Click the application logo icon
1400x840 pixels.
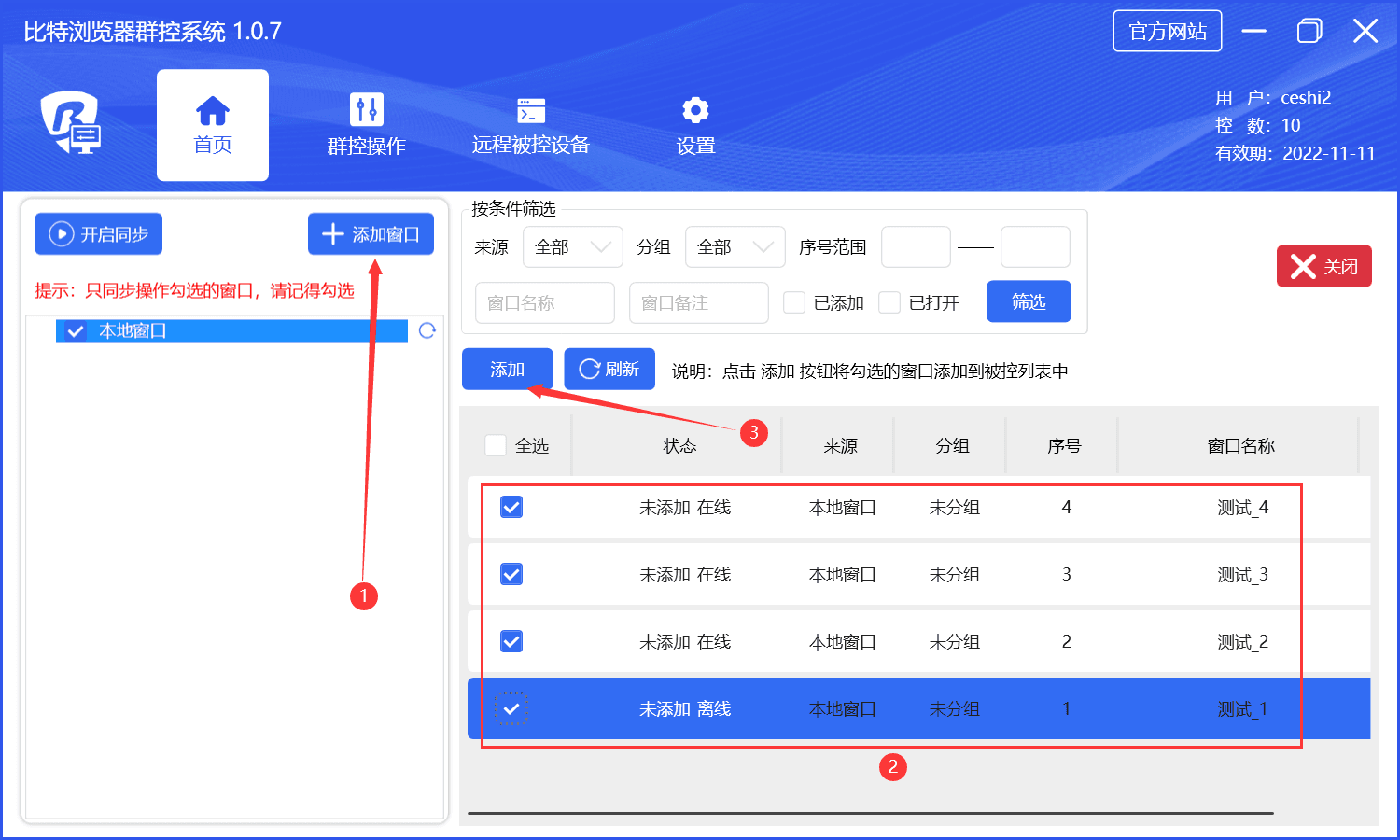(70, 124)
